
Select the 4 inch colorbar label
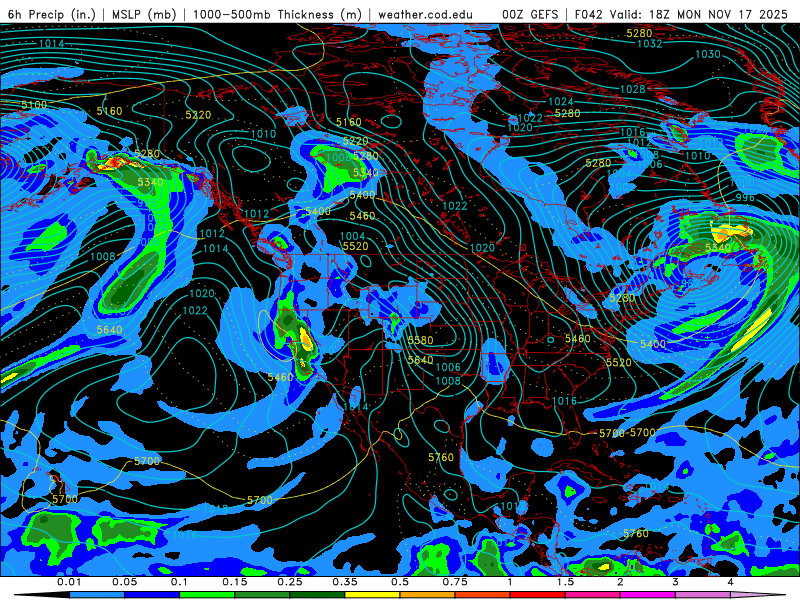pos(730,582)
